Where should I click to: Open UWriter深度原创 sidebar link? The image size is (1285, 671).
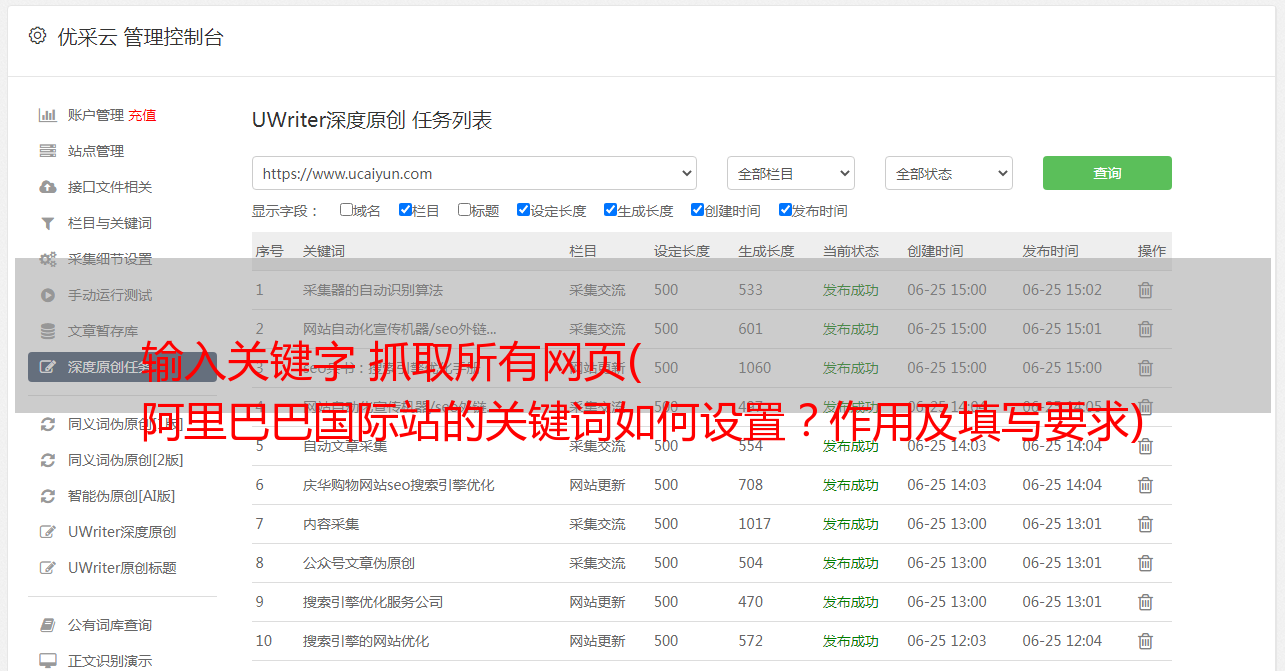[x=122, y=532]
